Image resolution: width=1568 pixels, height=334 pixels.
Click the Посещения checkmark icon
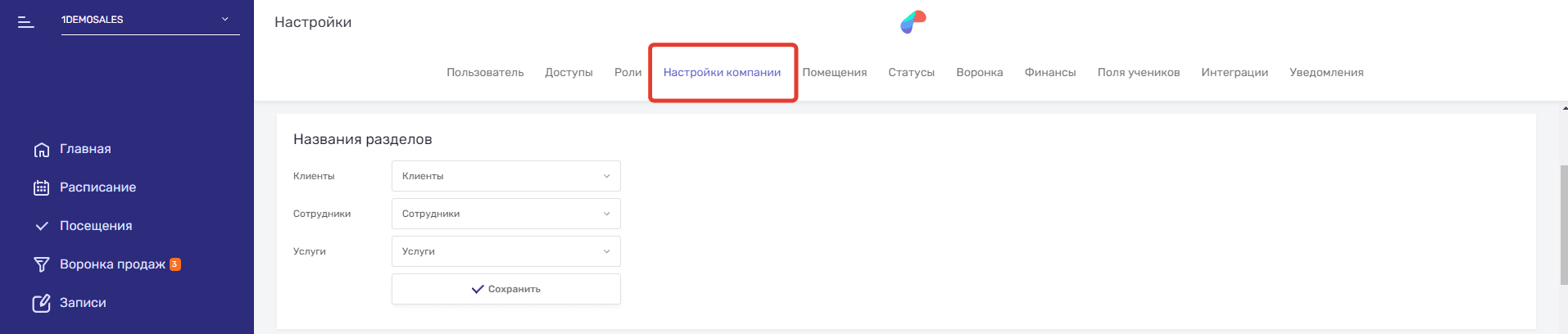coord(42,226)
